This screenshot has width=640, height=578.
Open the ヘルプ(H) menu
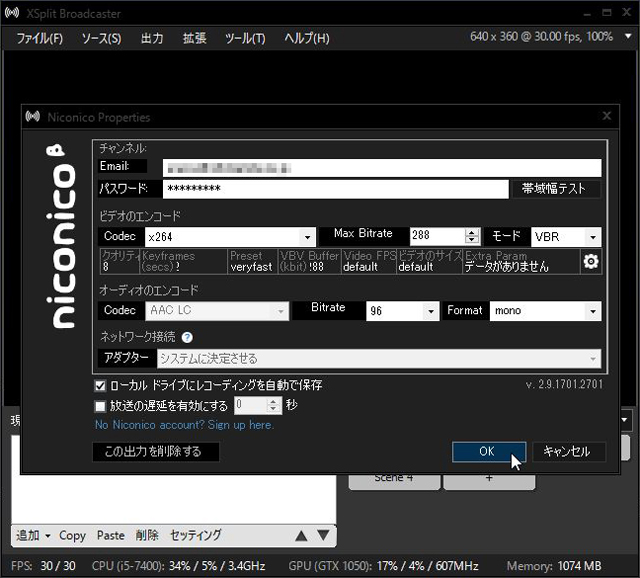(x=307, y=38)
